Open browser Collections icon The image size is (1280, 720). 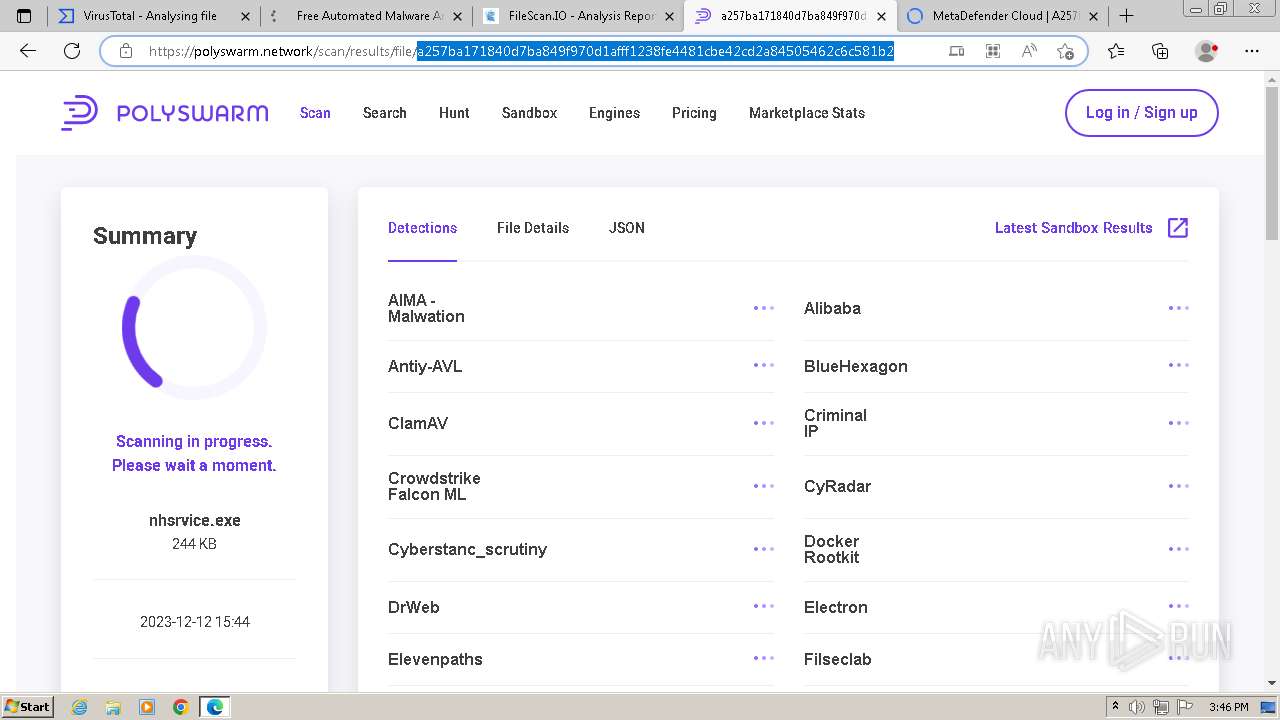1160,51
